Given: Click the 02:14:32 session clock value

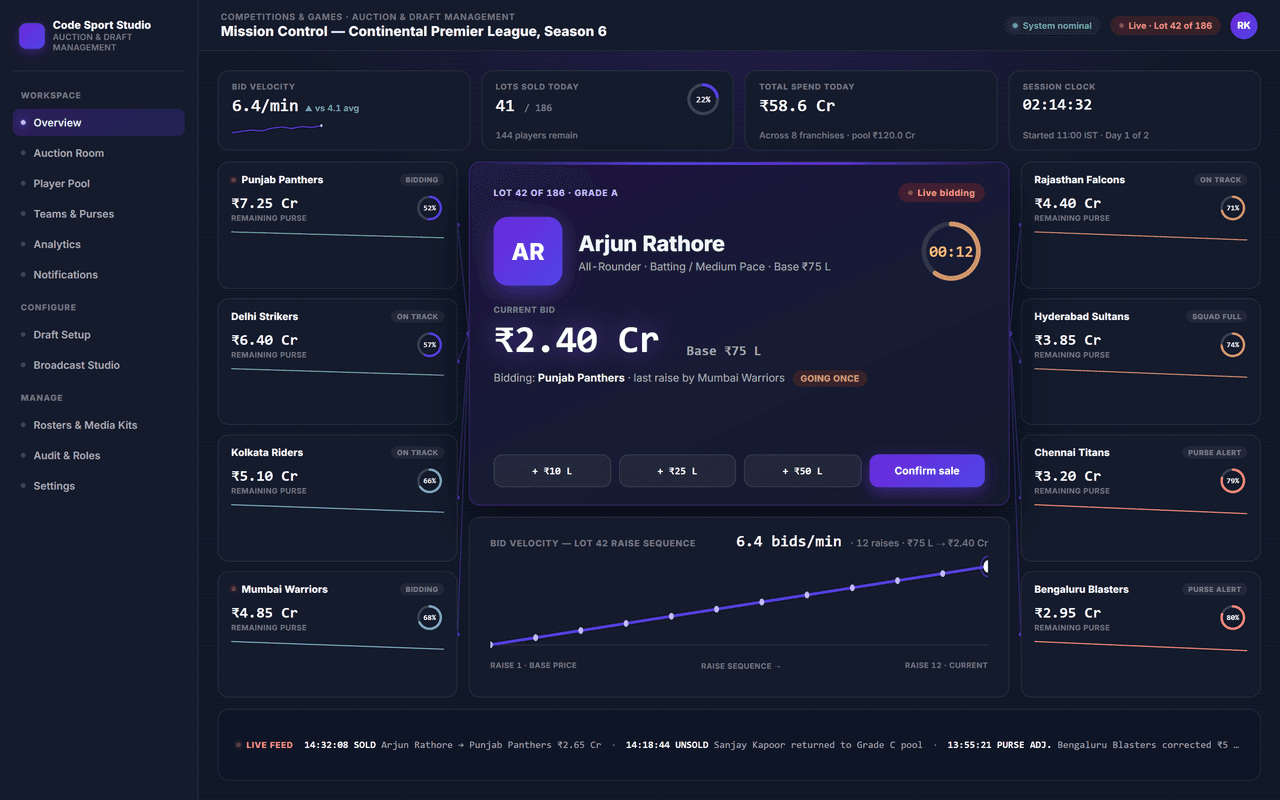Looking at the screenshot, I should coord(1057,105).
